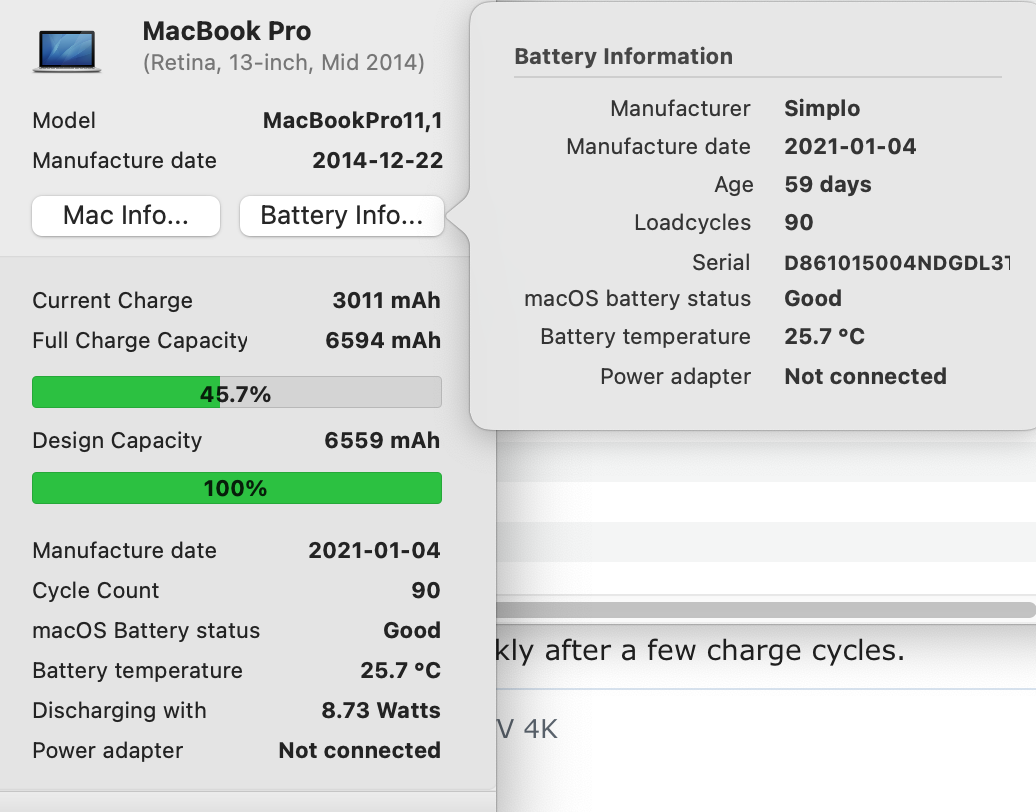Select the 3011 mAh current charge value
The width and height of the screenshot is (1036, 812).
pyautogui.click(x=386, y=301)
